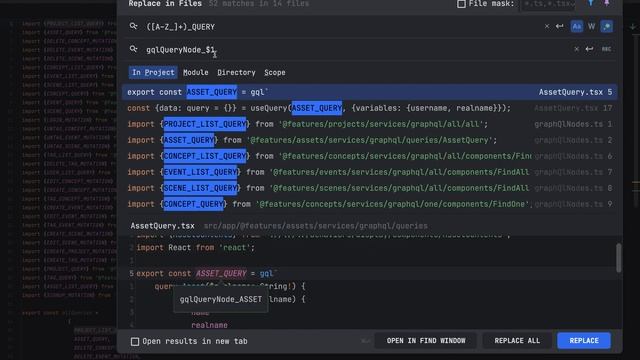This screenshot has width=640, height=360.
Task: Select result 'export const ASSET_QUERY = gql'
Action: click(x=369, y=92)
